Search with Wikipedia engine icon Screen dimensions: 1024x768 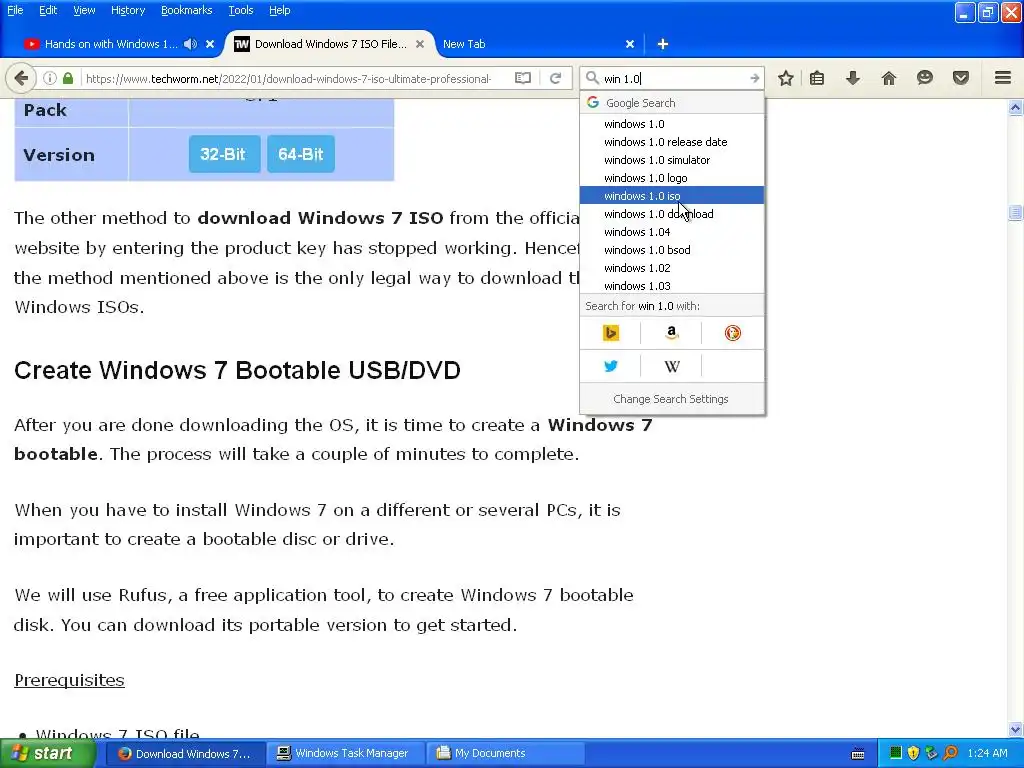pyautogui.click(x=671, y=366)
